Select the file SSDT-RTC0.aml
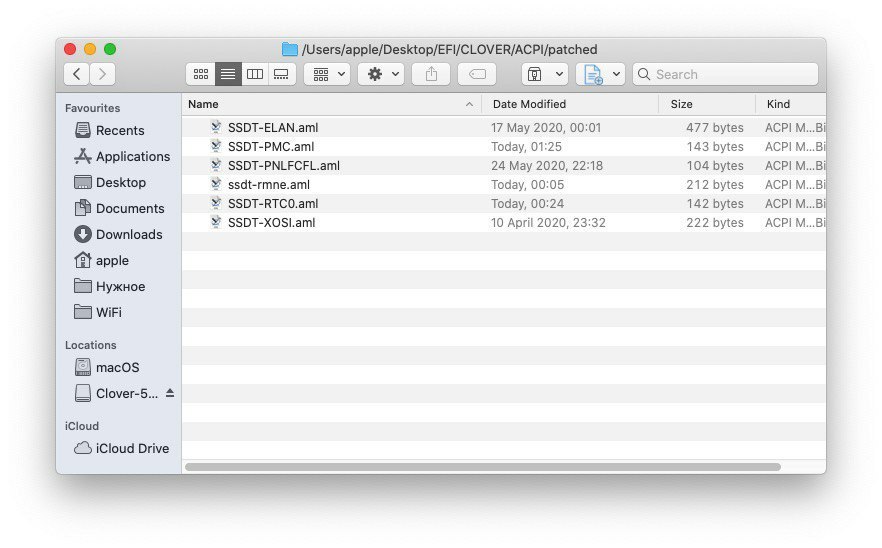This screenshot has height=548, width=882. point(273,204)
